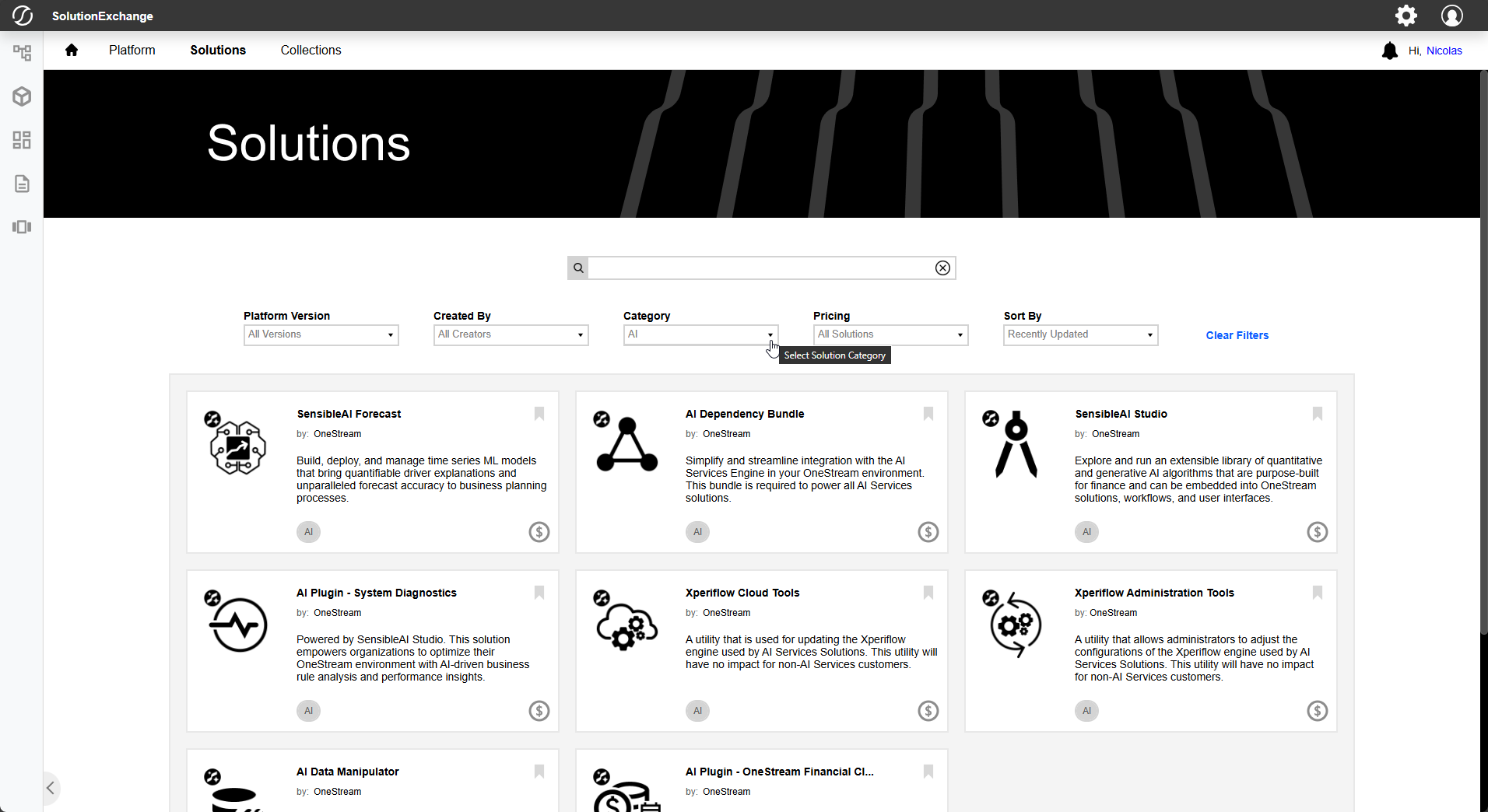Click the home icon in navigation bar
The height and width of the screenshot is (812, 1488).
click(x=72, y=51)
